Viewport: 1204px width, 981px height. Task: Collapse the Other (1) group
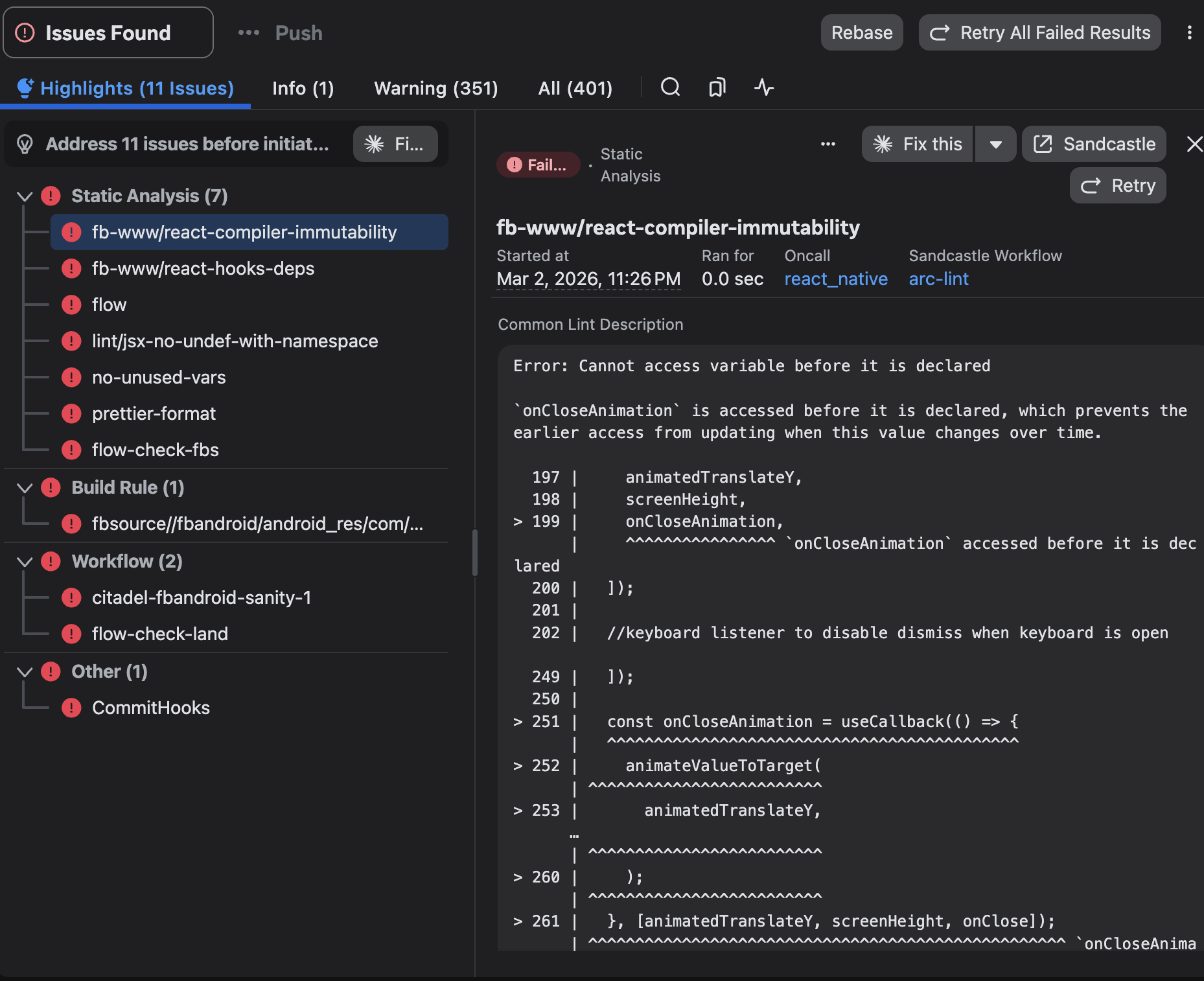25,671
